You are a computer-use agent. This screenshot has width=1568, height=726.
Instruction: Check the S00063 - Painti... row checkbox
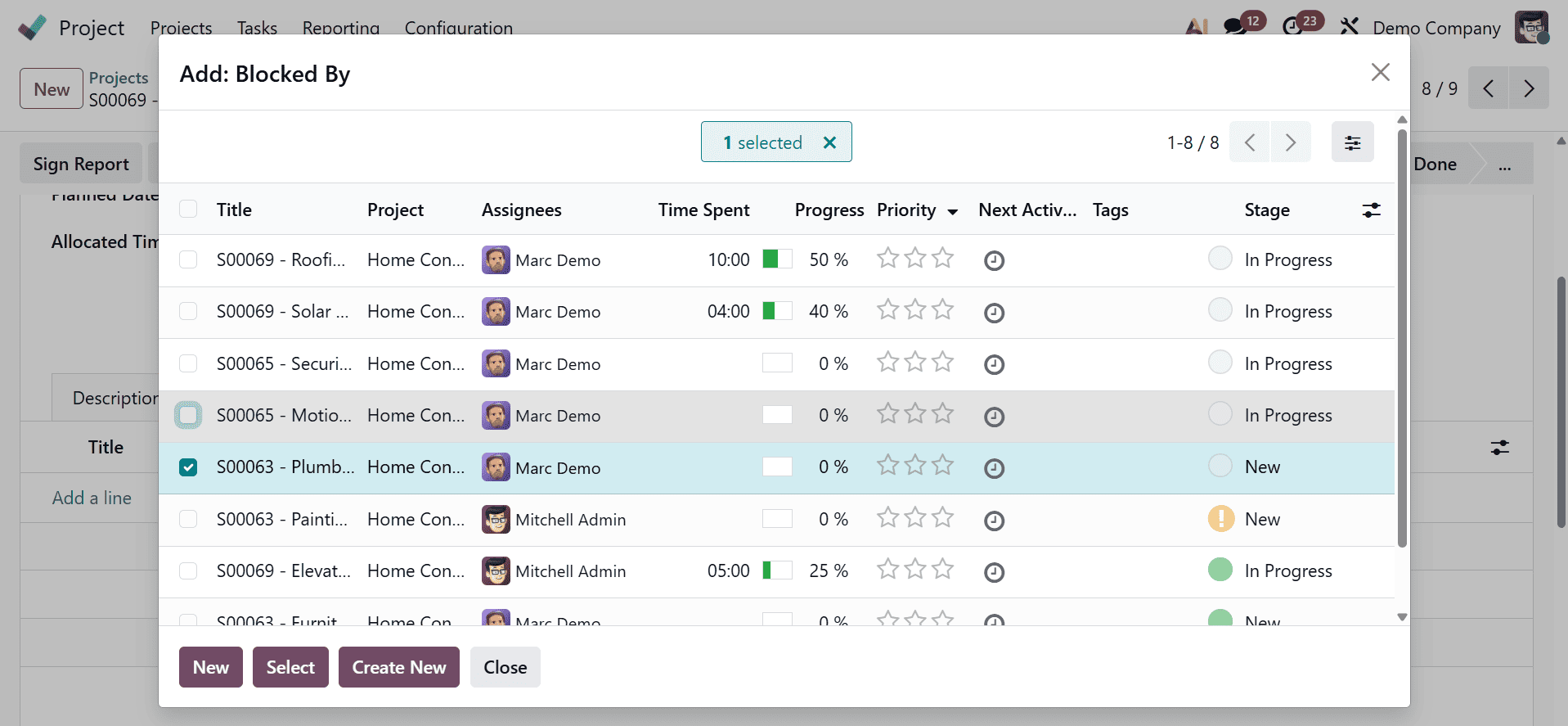click(188, 519)
